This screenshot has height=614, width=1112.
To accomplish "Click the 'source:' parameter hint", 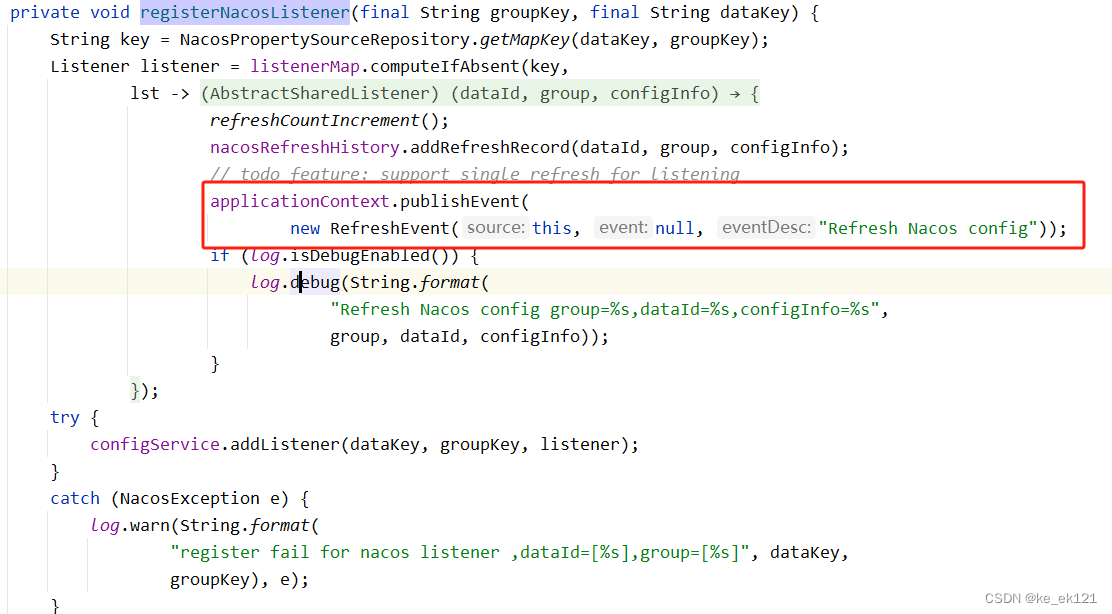I will (x=496, y=228).
